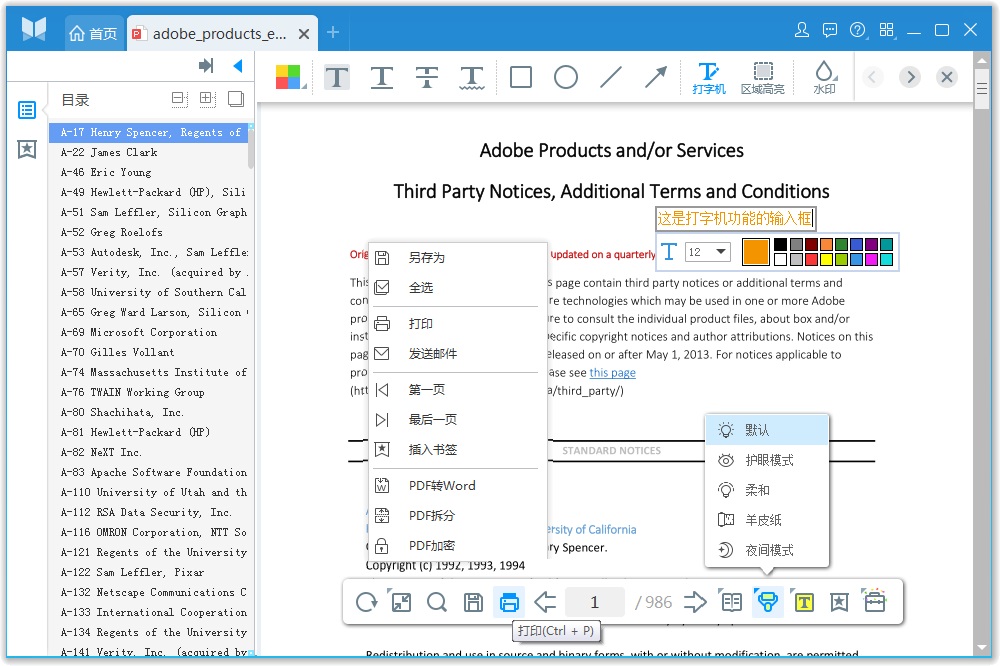Pick the large orange color swatch
Viewport: 1000px width, 666px height.
[755, 252]
